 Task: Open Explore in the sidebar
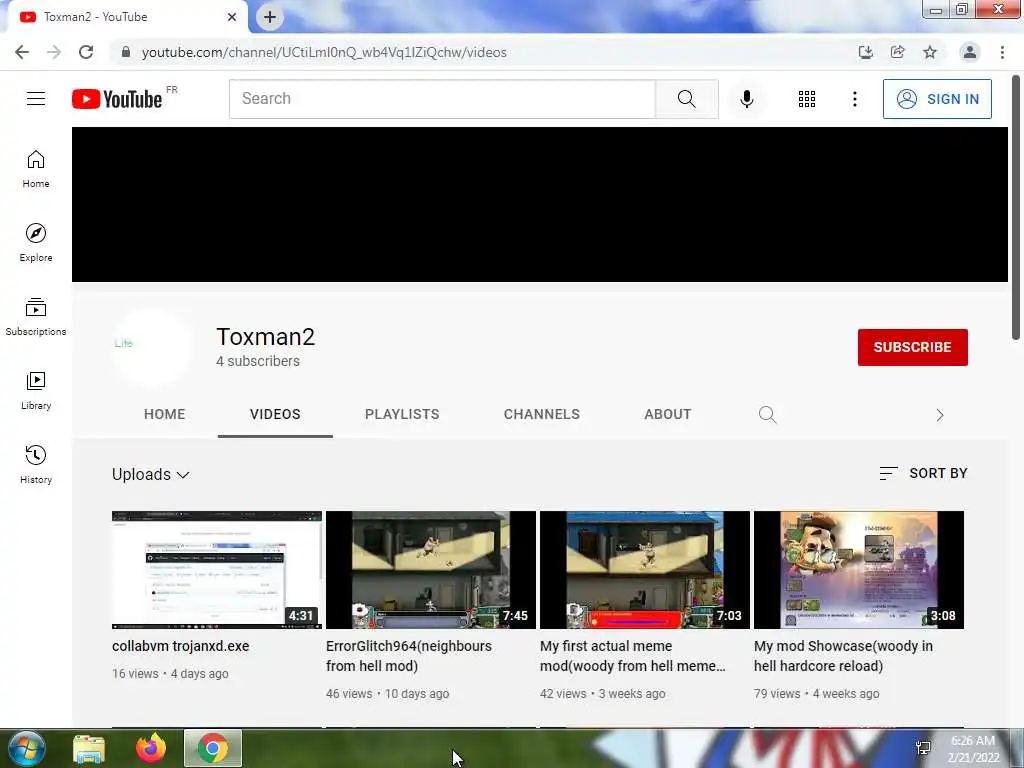coord(36,243)
